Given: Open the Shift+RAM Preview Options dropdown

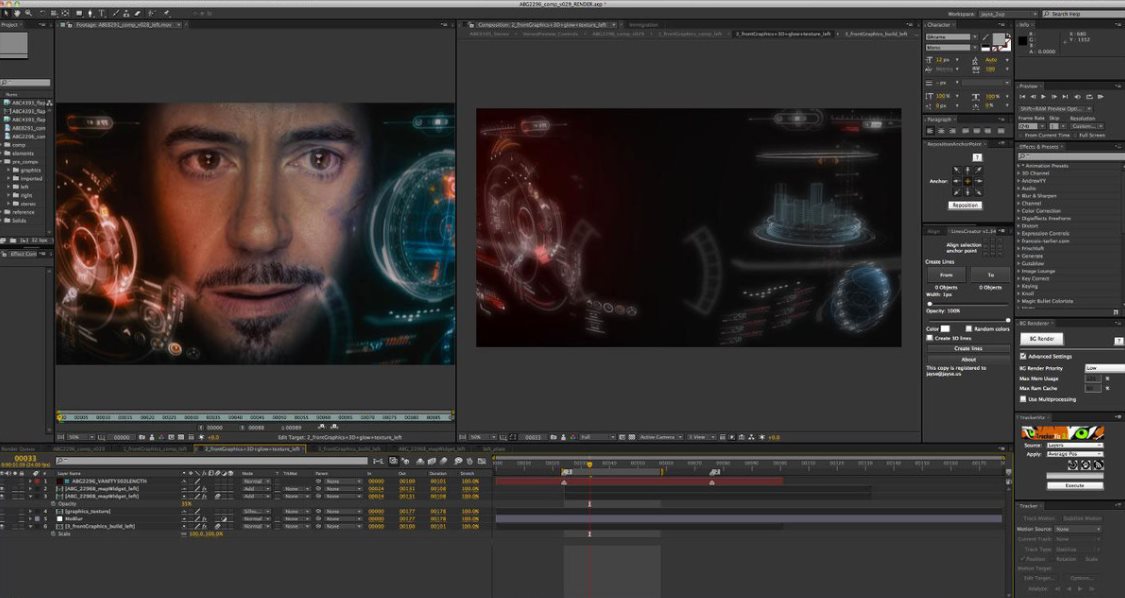Looking at the screenshot, I should pyautogui.click(x=1056, y=109).
